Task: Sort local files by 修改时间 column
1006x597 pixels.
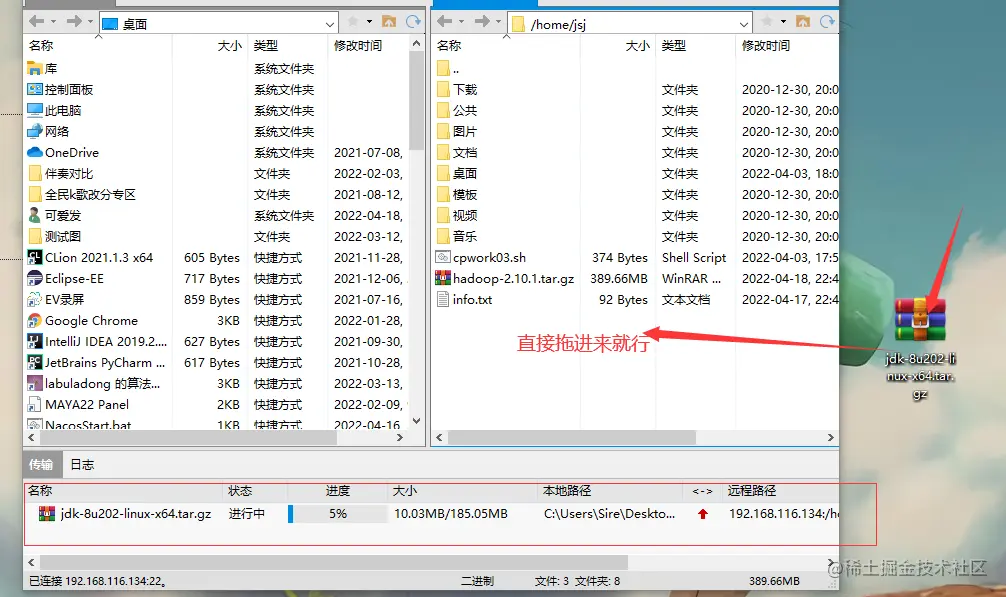Action: pyautogui.click(x=358, y=46)
